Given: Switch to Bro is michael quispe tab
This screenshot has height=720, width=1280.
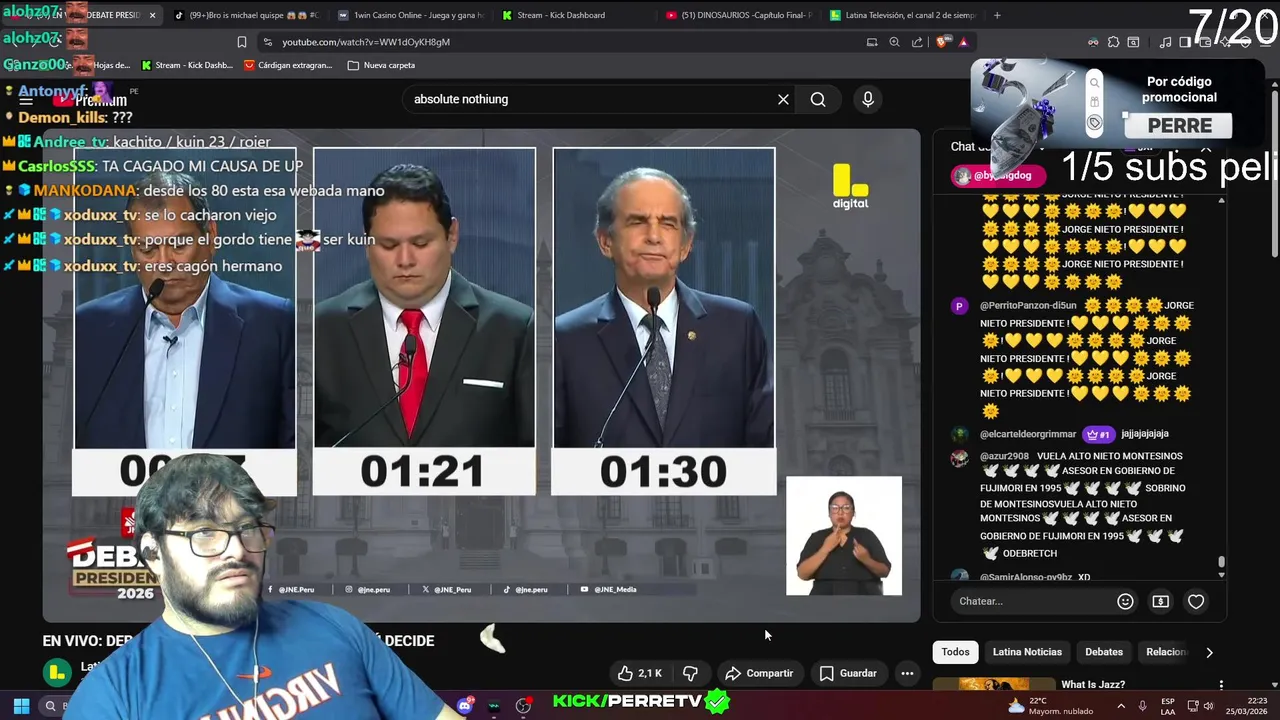Looking at the screenshot, I should click(x=246, y=15).
